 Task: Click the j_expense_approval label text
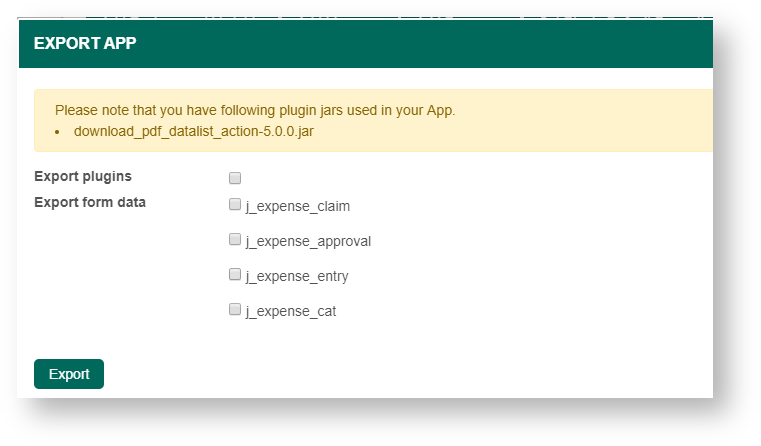point(308,241)
